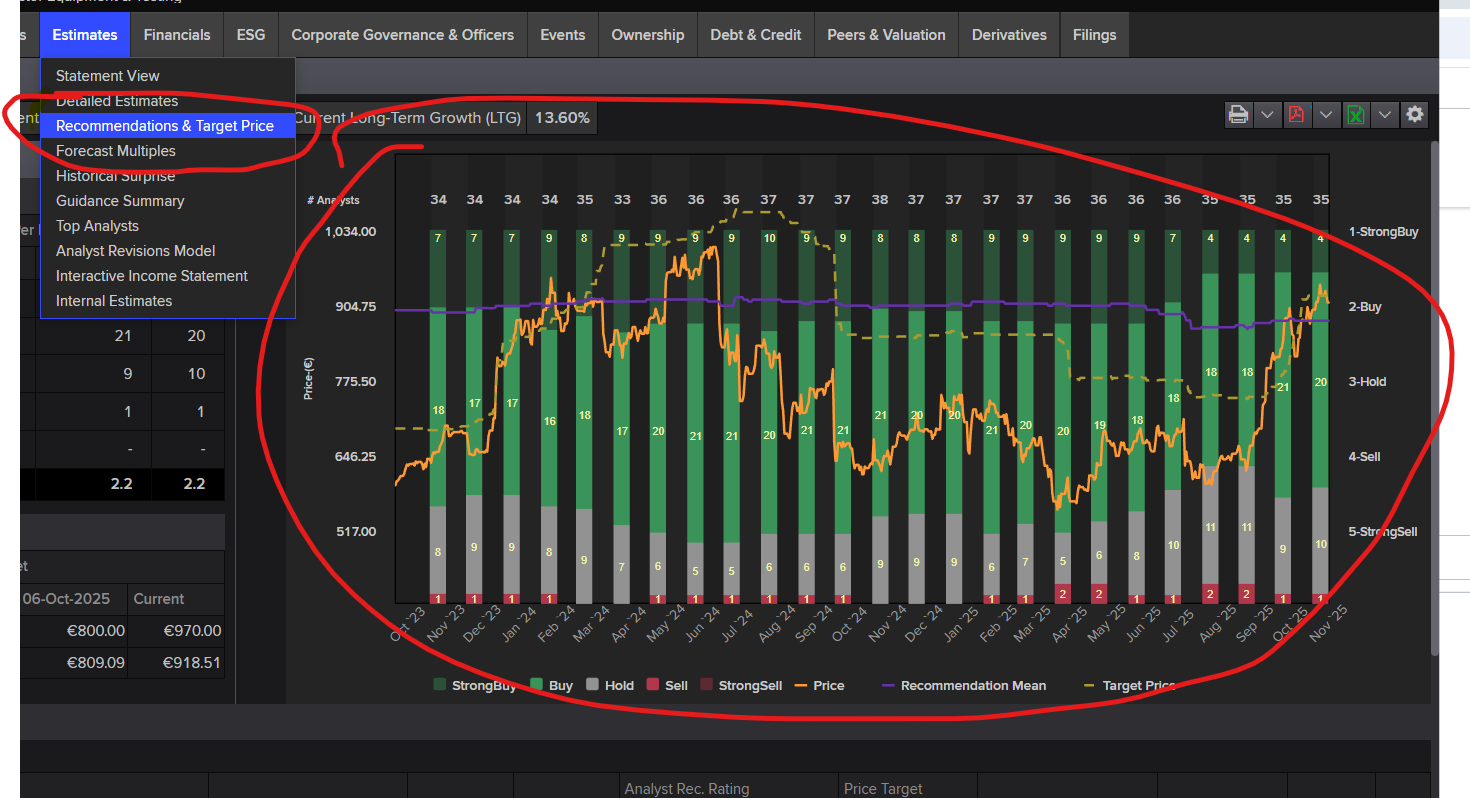The height and width of the screenshot is (798, 1470).
Task: Click the €800.00 table cell
Action: point(96,631)
